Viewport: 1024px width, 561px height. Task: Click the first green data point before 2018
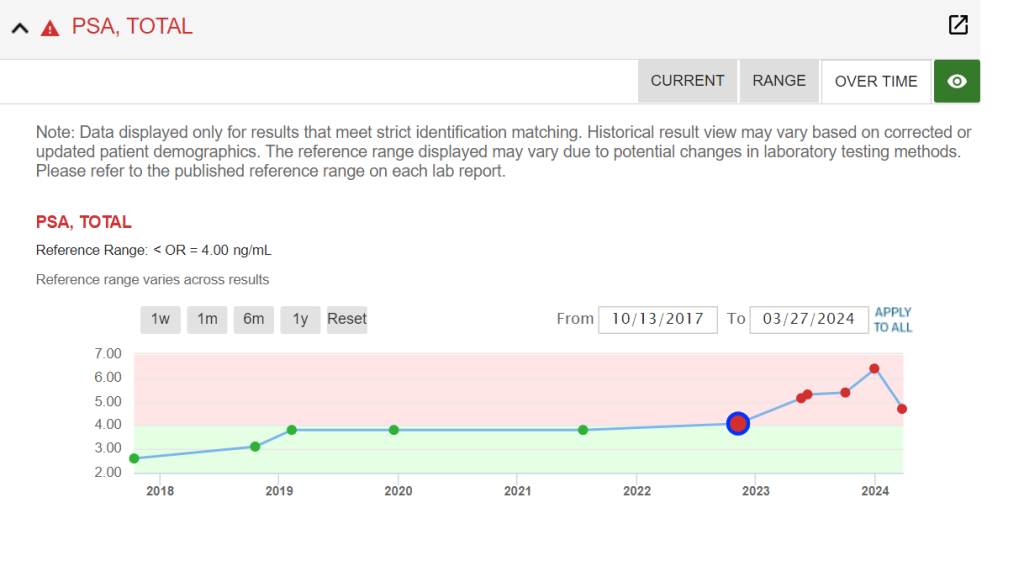[x=135, y=458]
